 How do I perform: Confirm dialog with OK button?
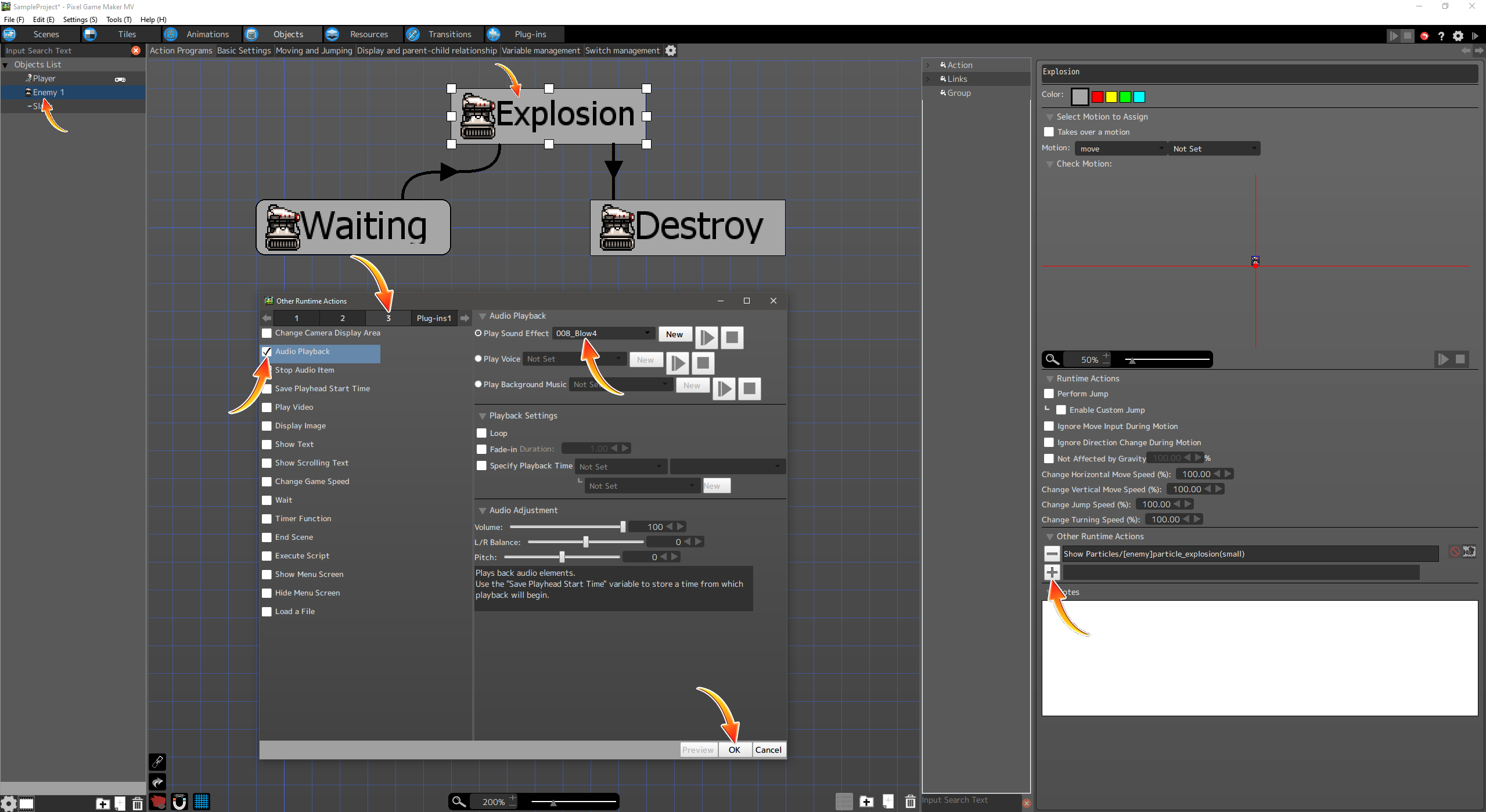click(x=734, y=749)
